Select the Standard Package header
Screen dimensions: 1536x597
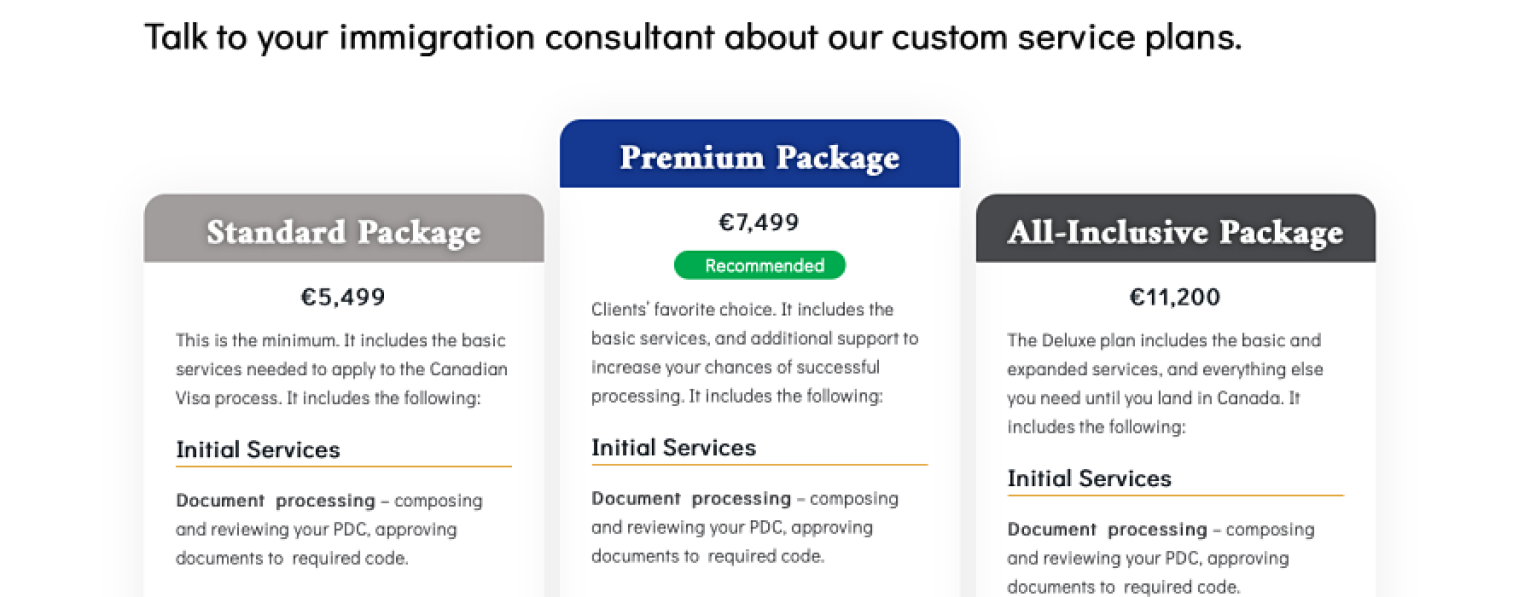click(343, 232)
